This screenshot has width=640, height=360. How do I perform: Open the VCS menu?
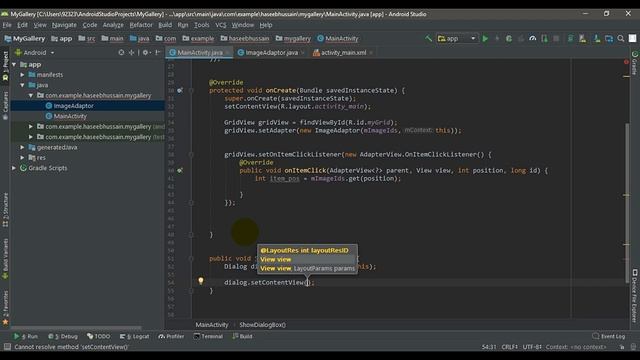tap(220, 25)
